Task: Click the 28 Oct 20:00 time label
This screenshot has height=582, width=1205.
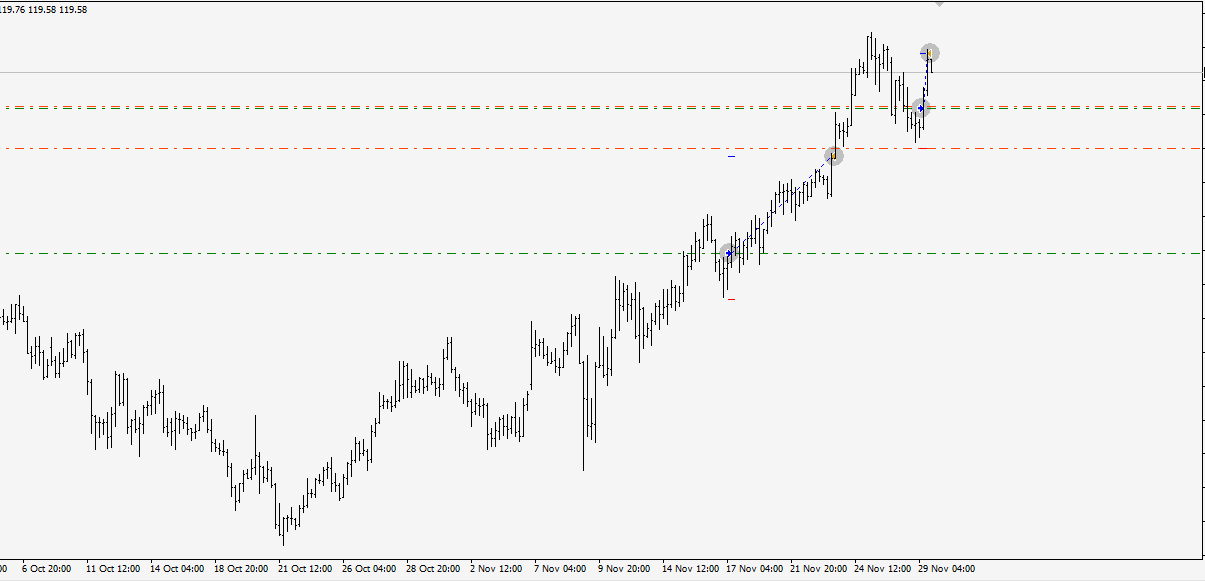Action: [x=433, y=569]
